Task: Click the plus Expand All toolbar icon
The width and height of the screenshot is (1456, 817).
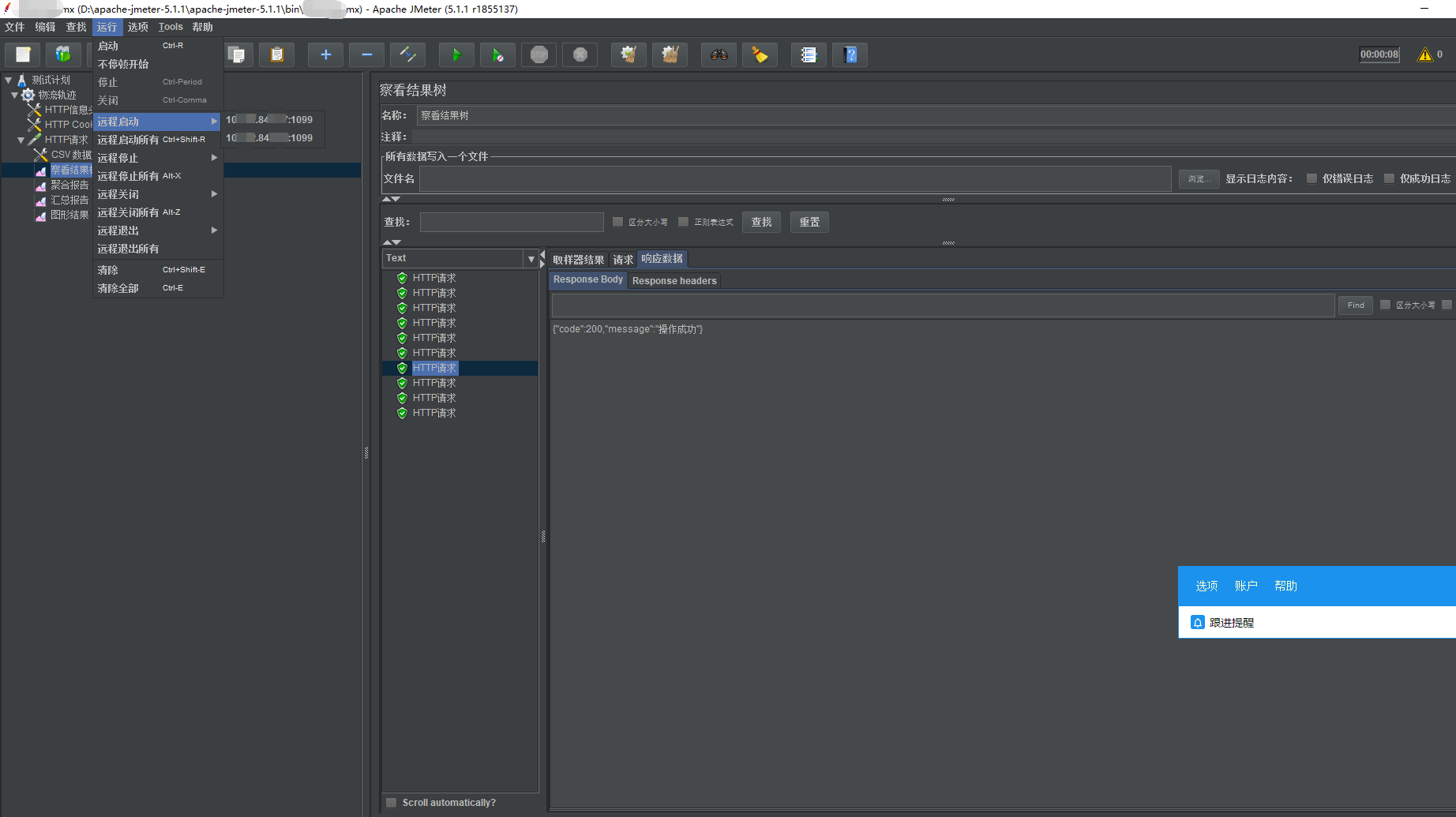Action: click(x=325, y=54)
